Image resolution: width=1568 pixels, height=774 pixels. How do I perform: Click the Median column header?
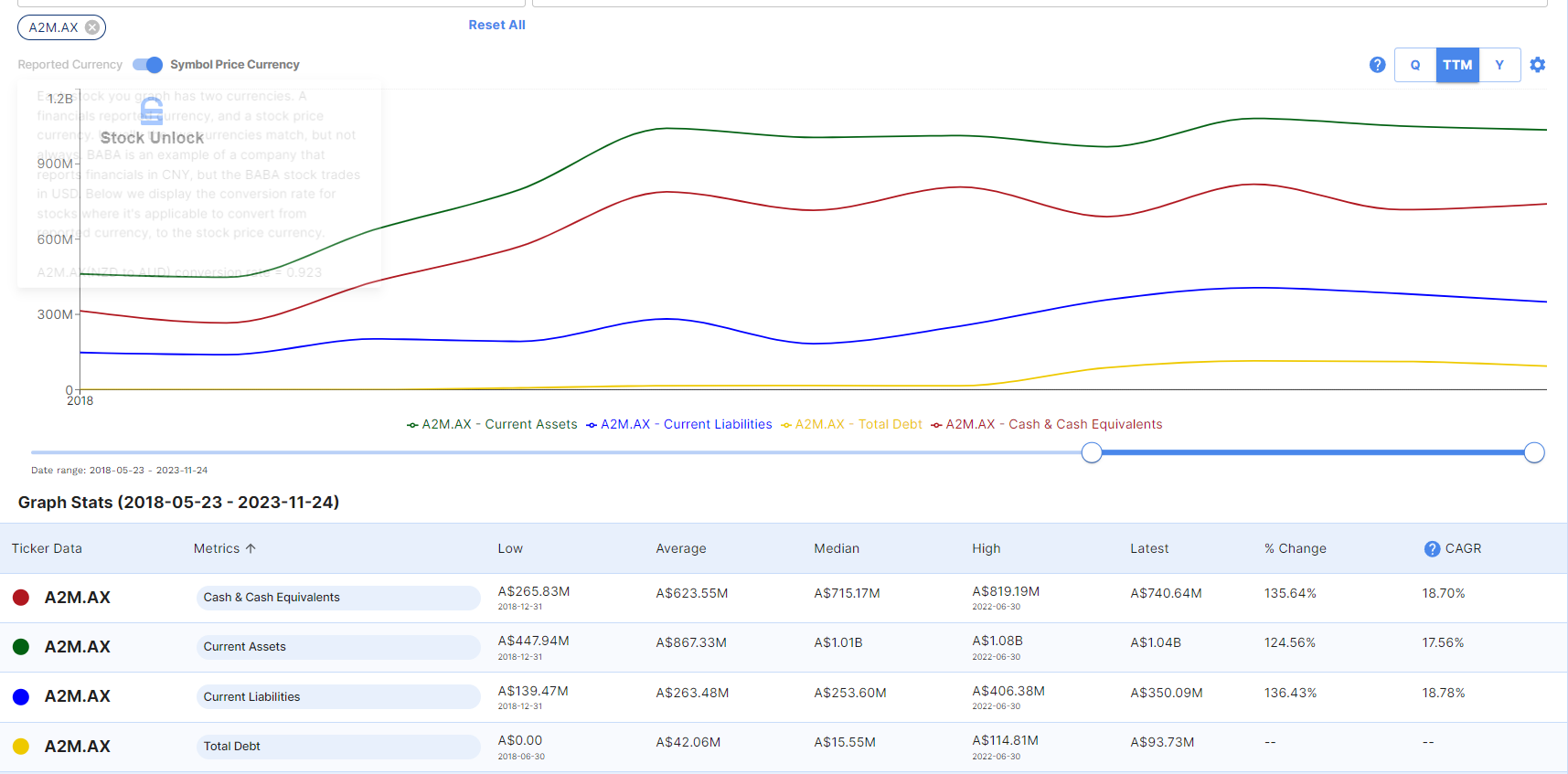pyautogui.click(x=837, y=548)
